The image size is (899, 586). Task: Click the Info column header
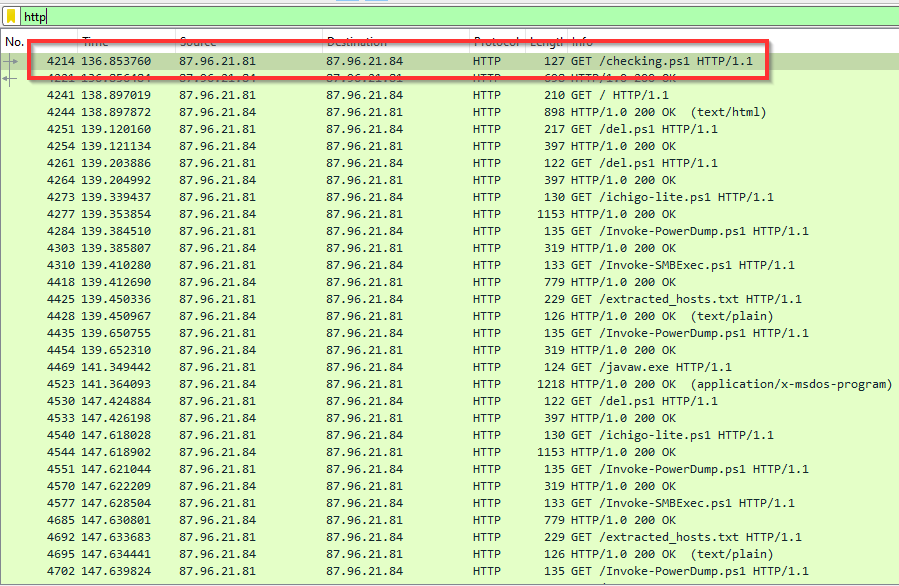pos(582,42)
